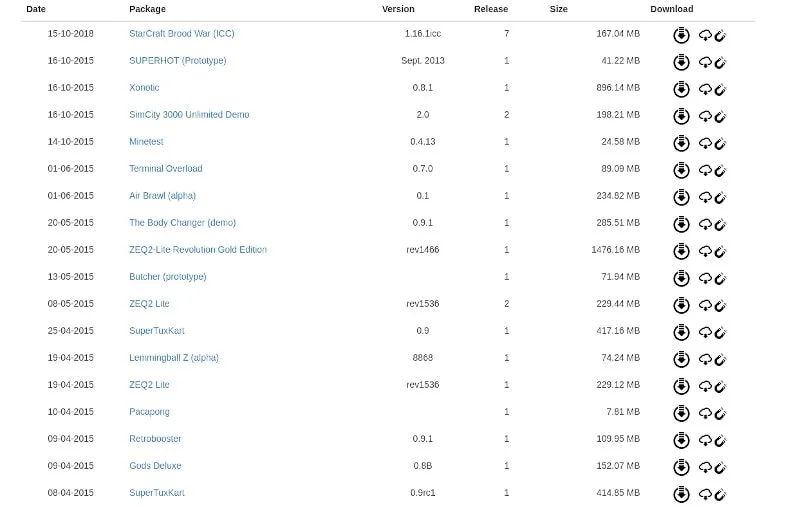The image size is (800, 508).
Task: Click the Size column header
Action: click(558, 9)
